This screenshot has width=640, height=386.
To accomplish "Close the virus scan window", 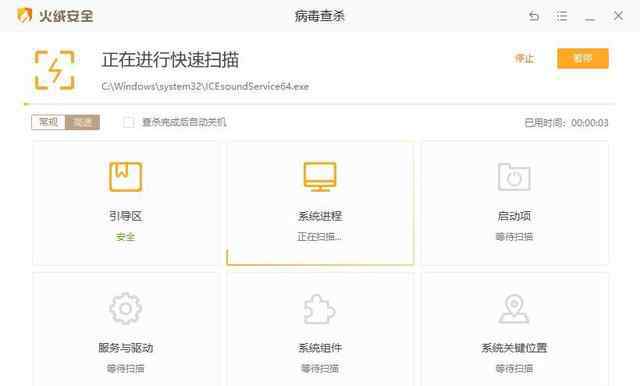I will point(618,16).
